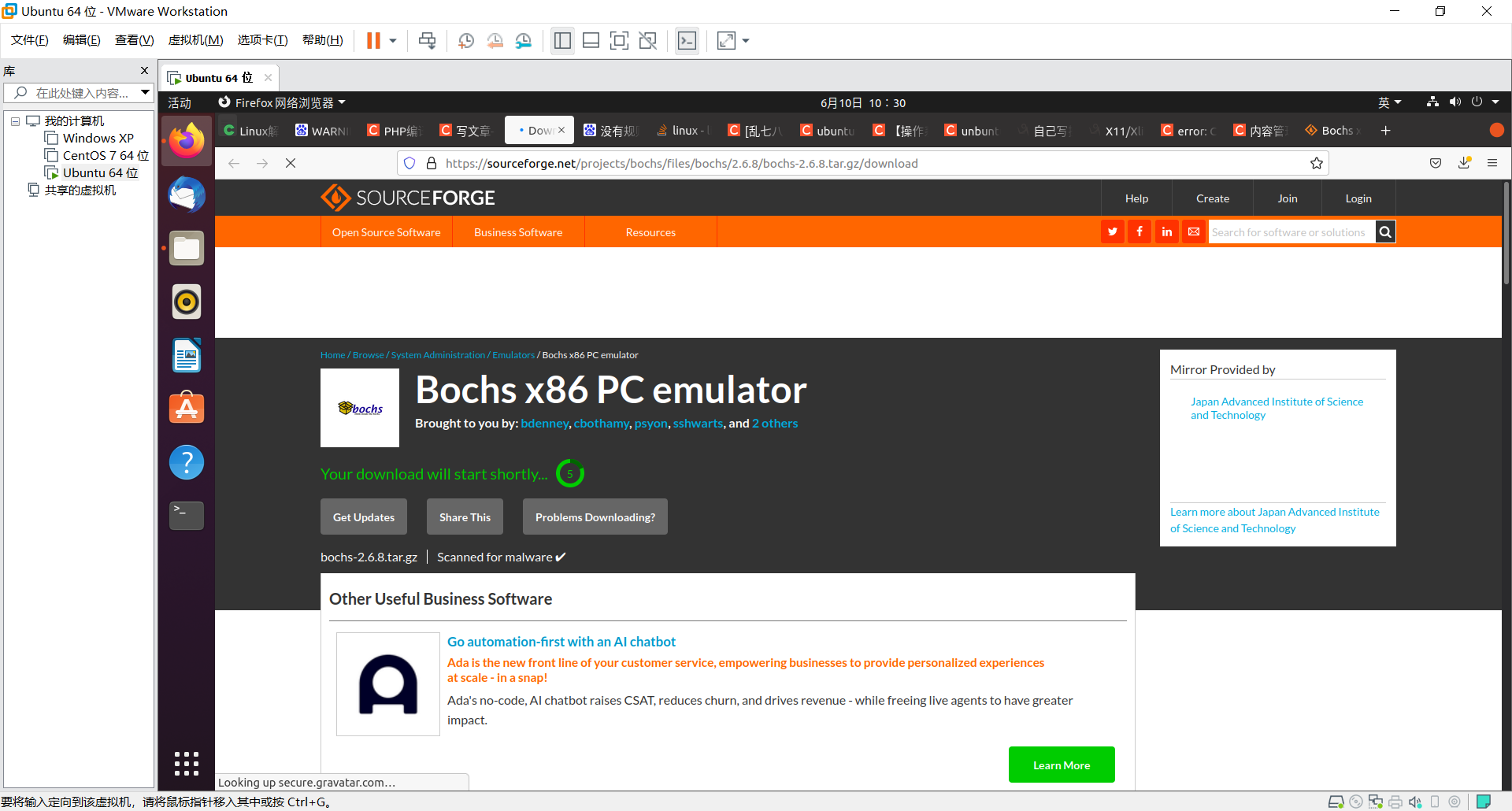This screenshot has width=1512, height=811.
Task: Open the Help question-mark dock icon
Action: tap(187, 462)
